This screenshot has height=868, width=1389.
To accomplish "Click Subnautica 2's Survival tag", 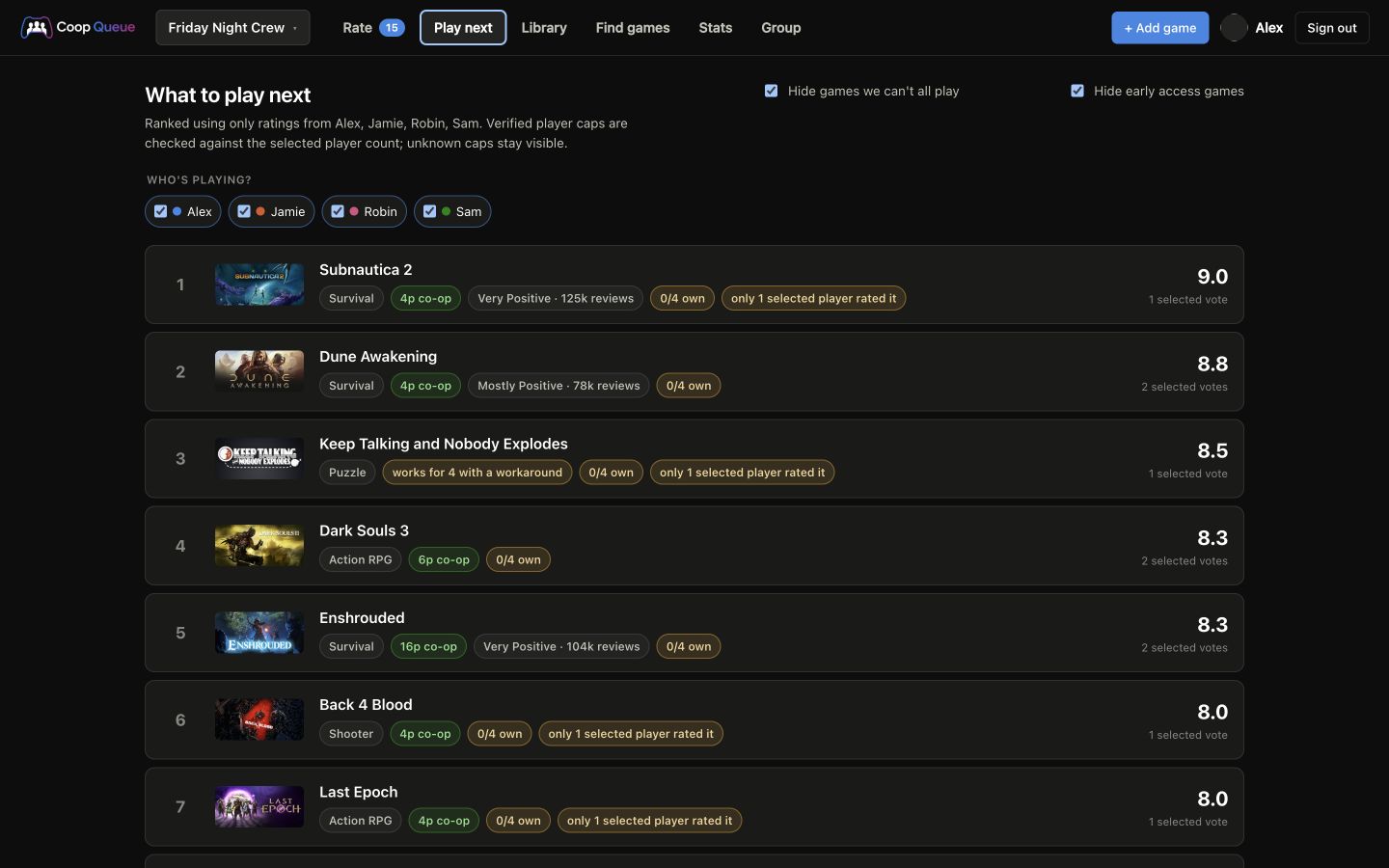I will point(351,298).
